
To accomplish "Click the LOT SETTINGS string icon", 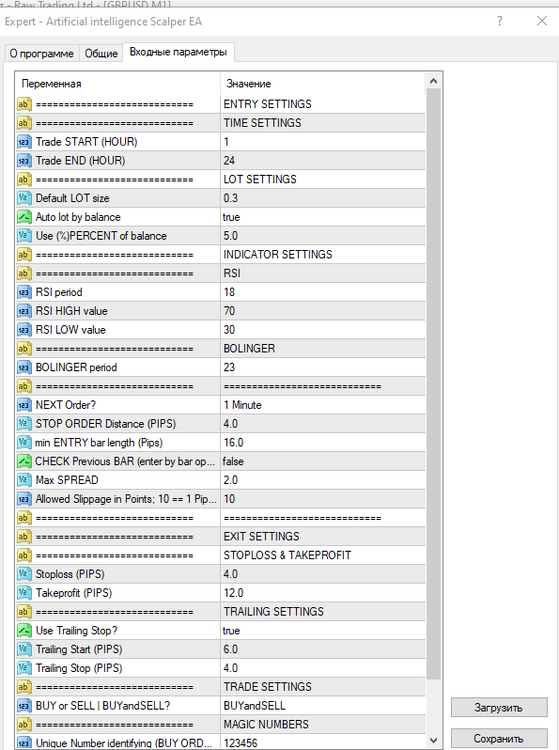I will [24, 179].
